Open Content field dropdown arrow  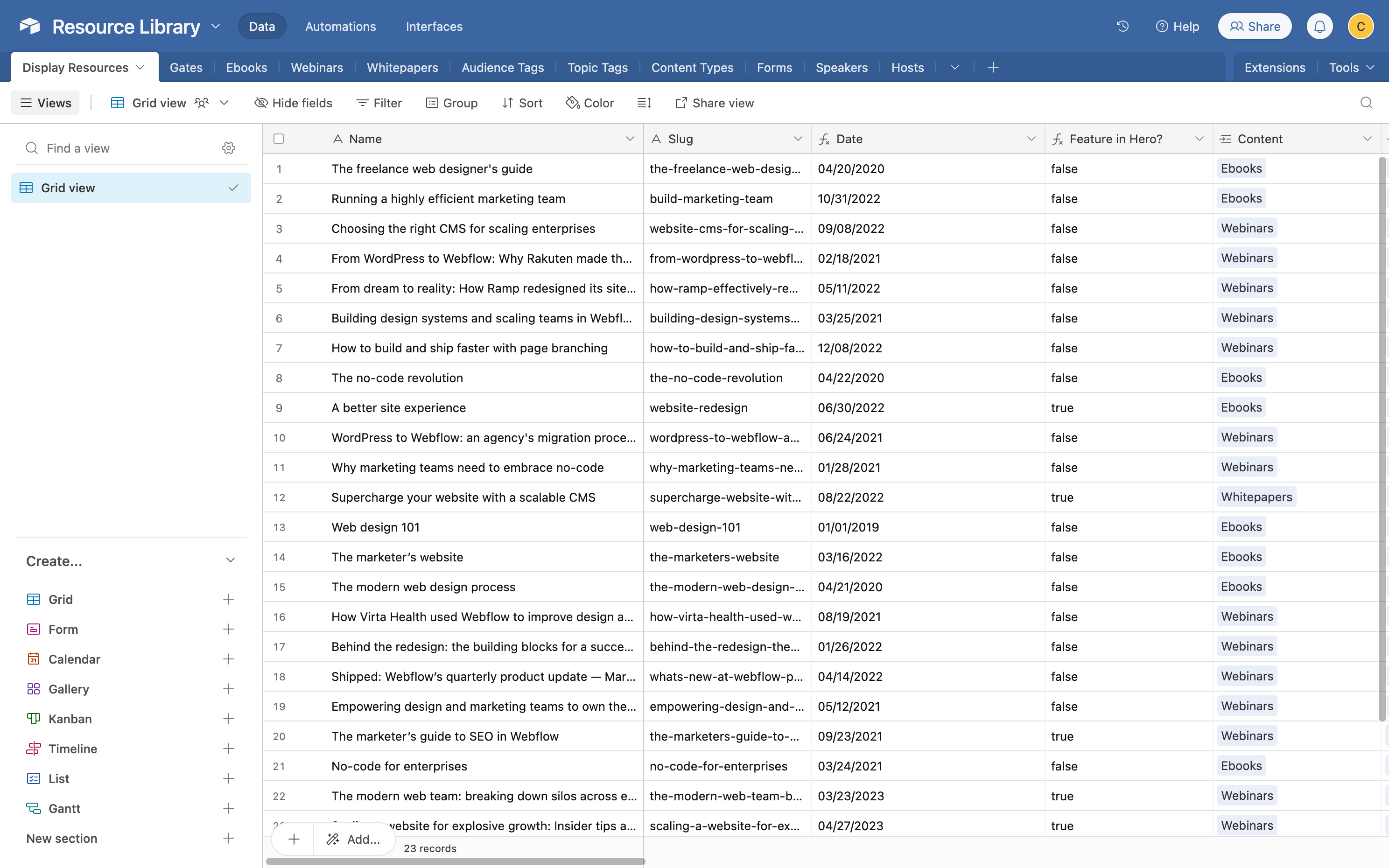(1367, 139)
